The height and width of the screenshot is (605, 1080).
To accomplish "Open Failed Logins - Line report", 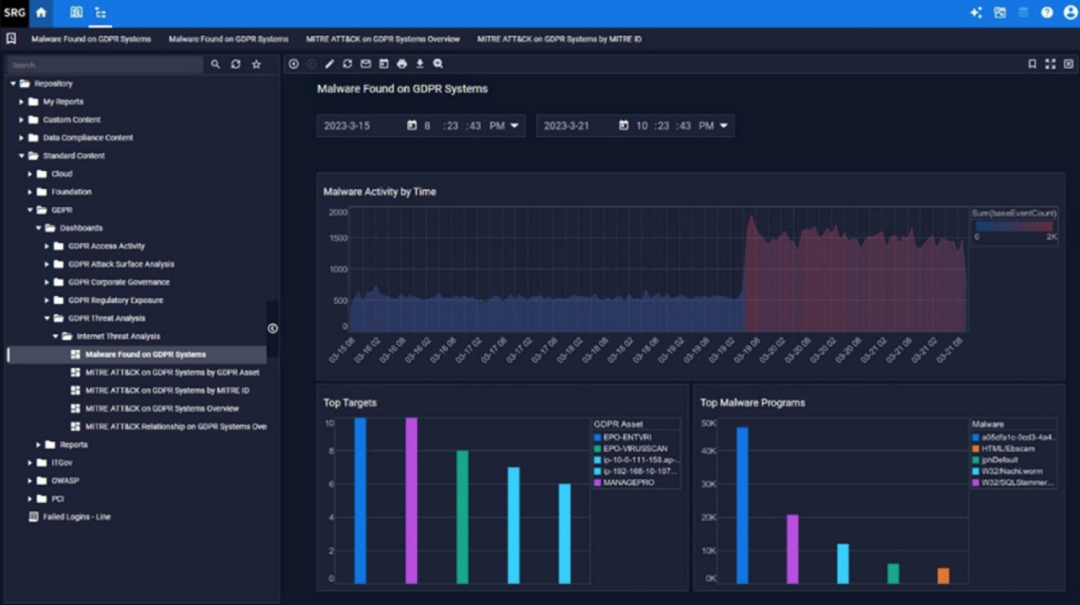I will tap(76, 516).
